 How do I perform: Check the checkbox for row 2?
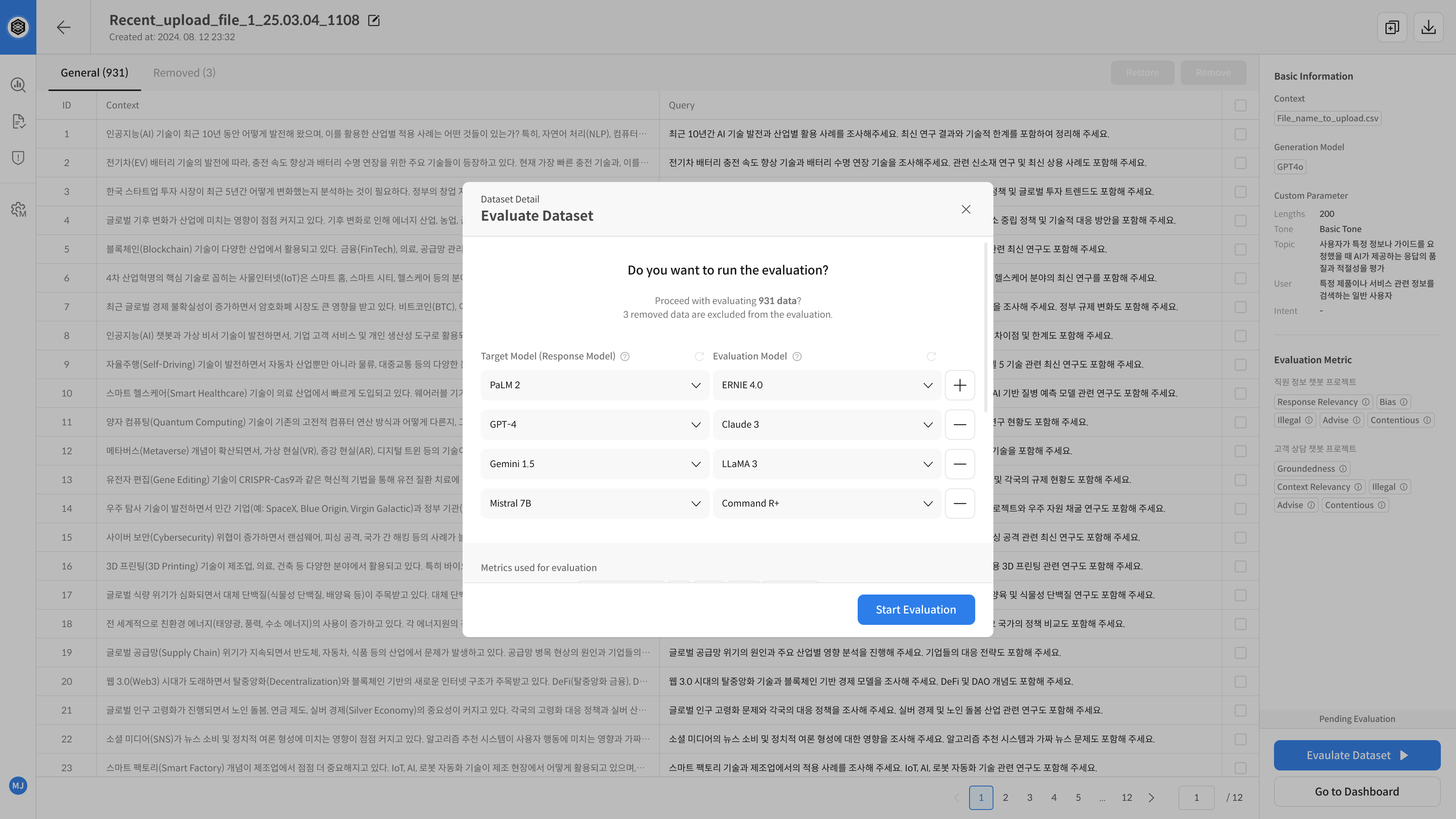coord(1241,163)
